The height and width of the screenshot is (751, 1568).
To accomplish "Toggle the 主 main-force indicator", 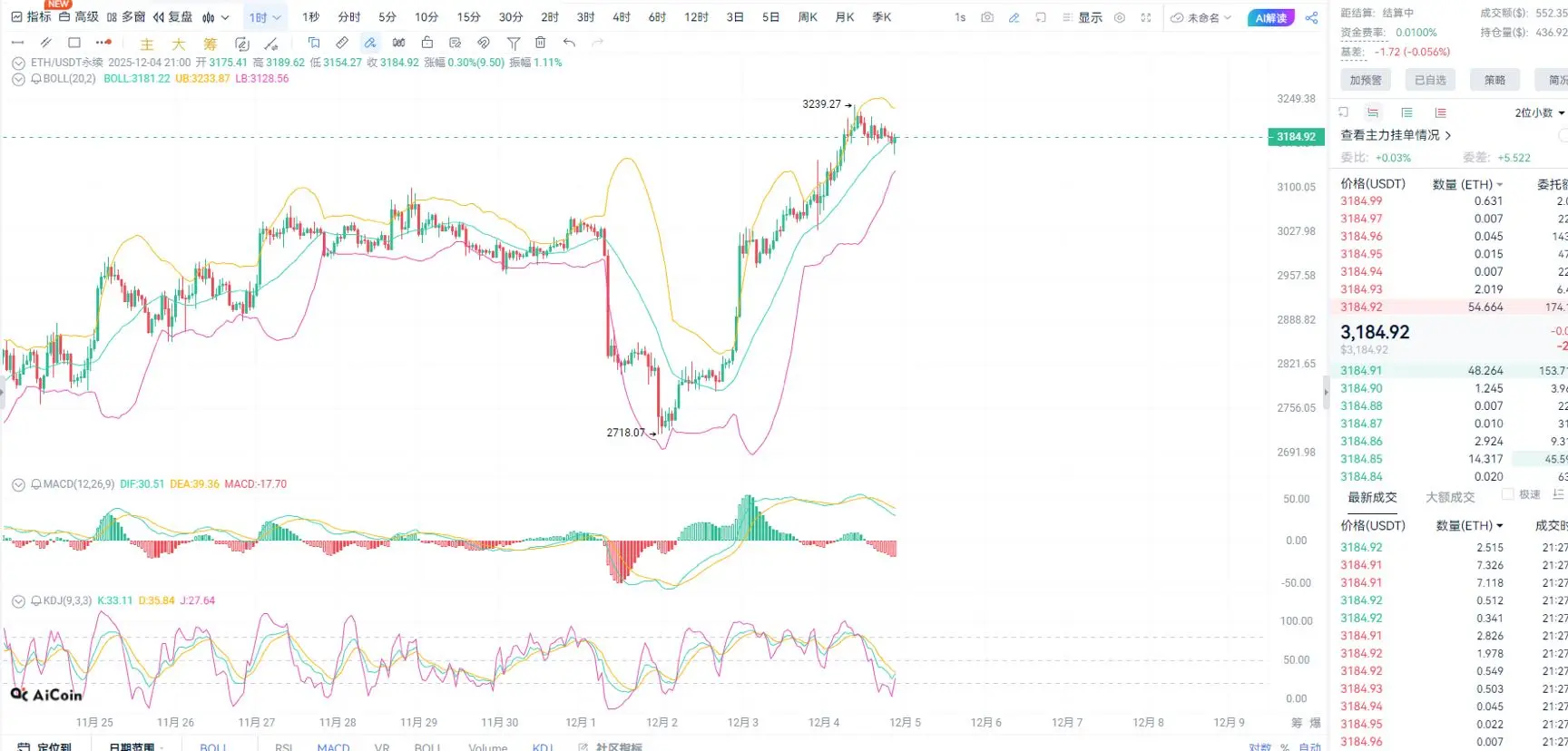I will (x=147, y=44).
